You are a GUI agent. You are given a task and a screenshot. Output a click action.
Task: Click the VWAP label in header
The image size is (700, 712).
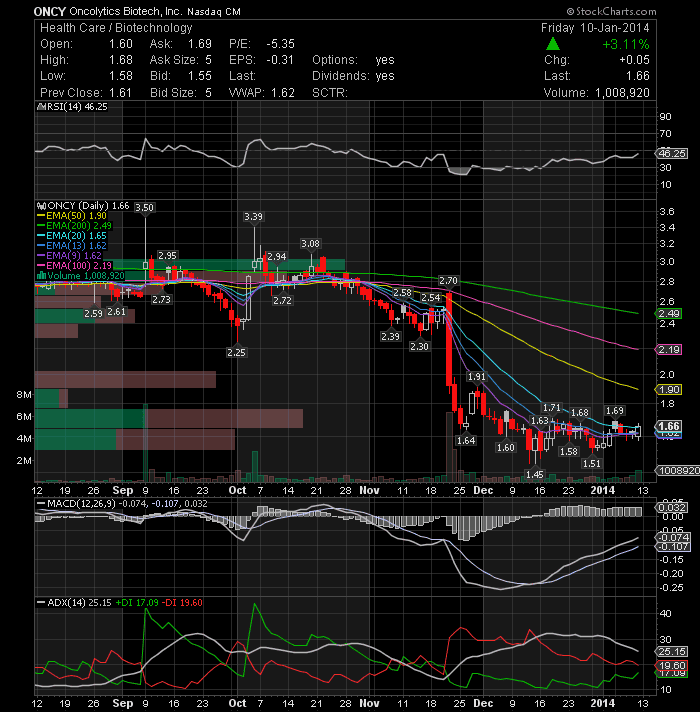point(248,93)
